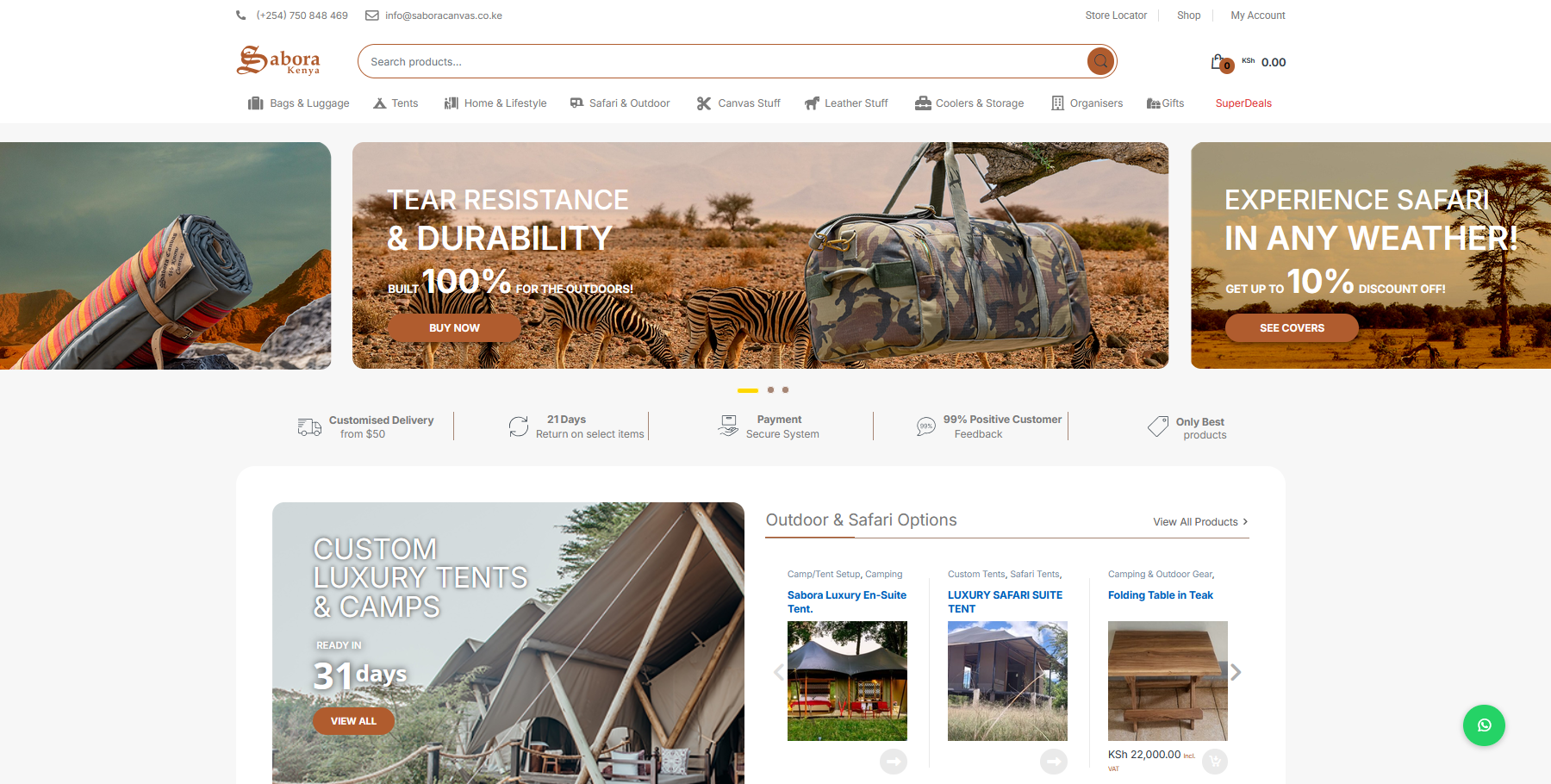Open Folding Table in Teak title
The width and height of the screenshot is (1551, 784).
point(1160,595)
